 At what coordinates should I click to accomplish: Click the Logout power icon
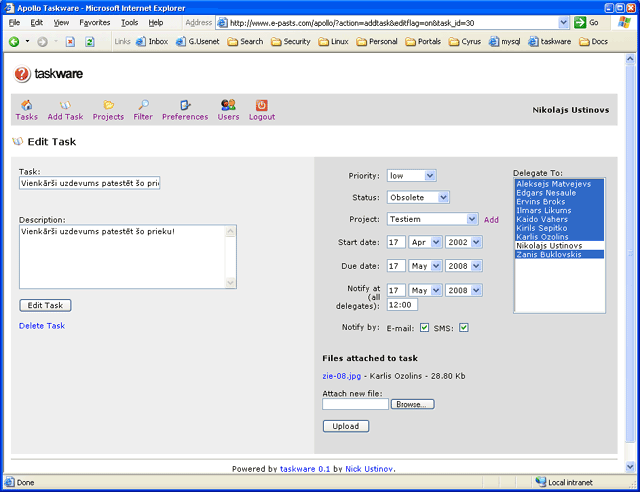pos(262,105)
